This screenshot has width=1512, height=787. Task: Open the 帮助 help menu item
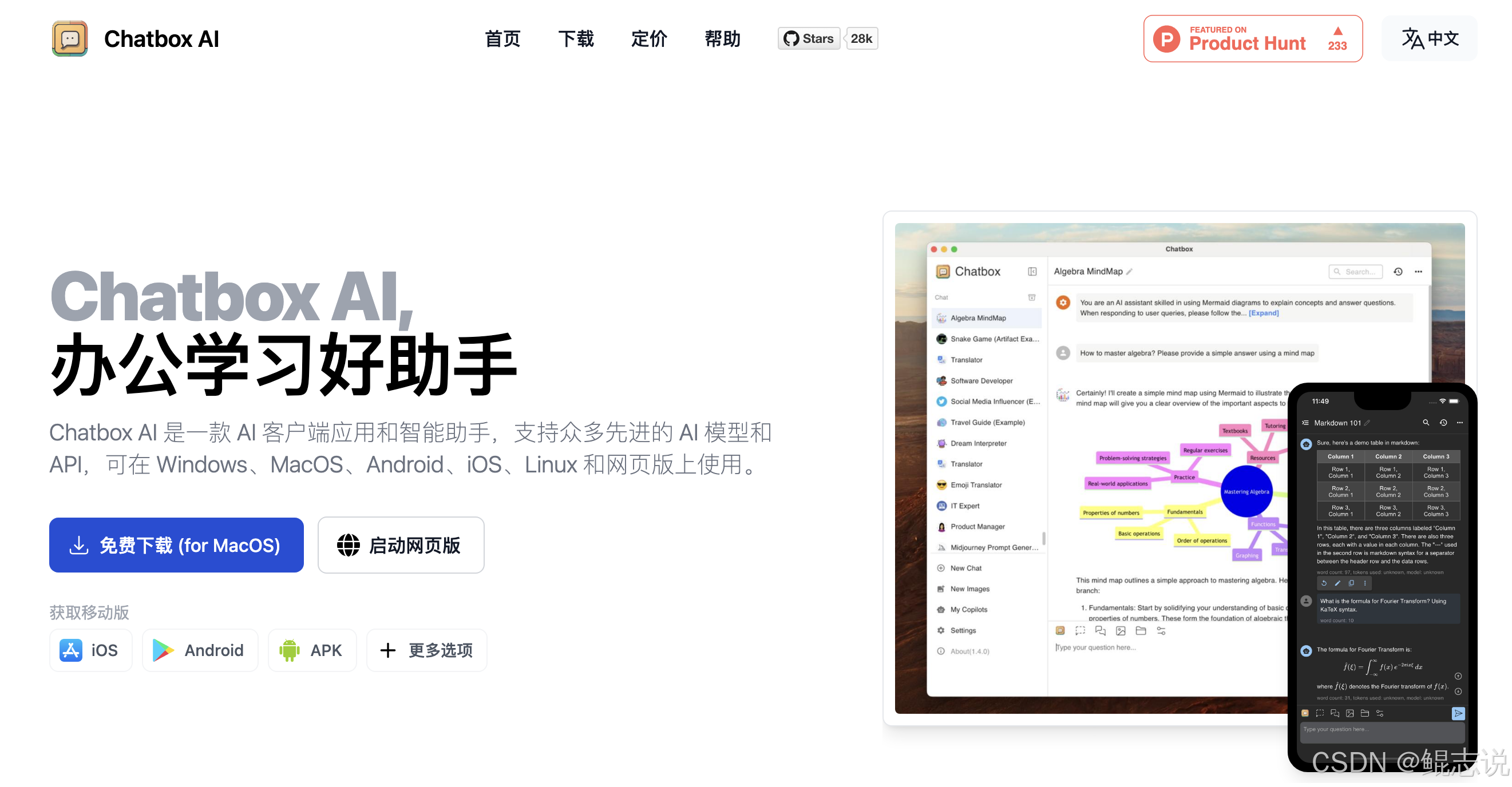[x=723, y=39]
